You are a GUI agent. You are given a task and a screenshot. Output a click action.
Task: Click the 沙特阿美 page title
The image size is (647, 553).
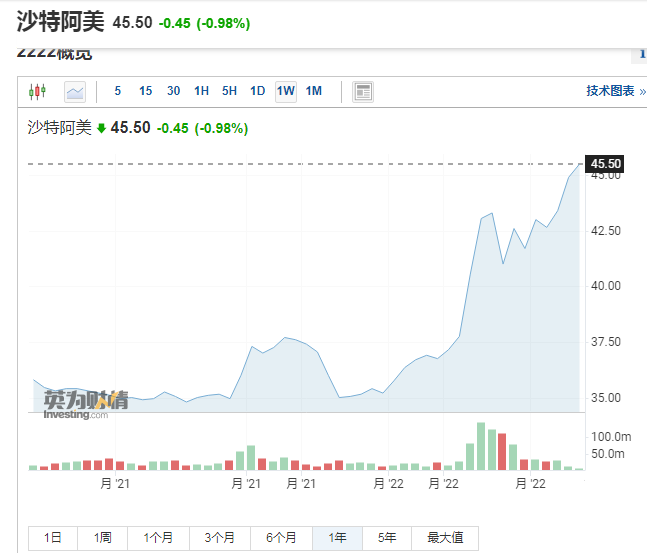(x=60, y=21)
